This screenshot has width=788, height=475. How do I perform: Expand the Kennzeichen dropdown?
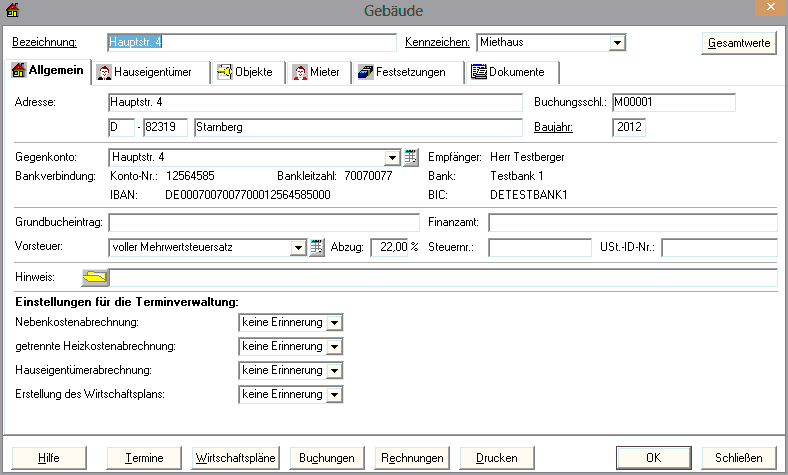(617, 43)
